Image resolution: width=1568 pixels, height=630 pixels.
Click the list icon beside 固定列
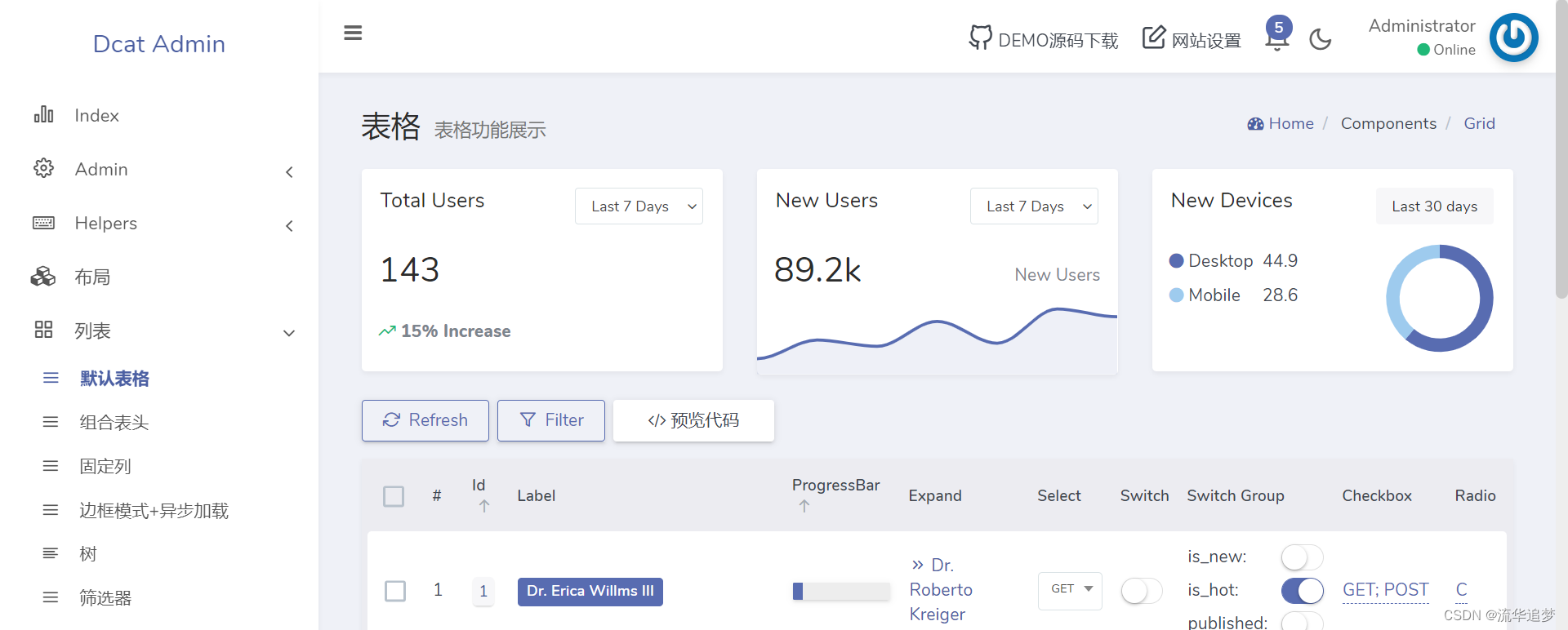(51, 466)
